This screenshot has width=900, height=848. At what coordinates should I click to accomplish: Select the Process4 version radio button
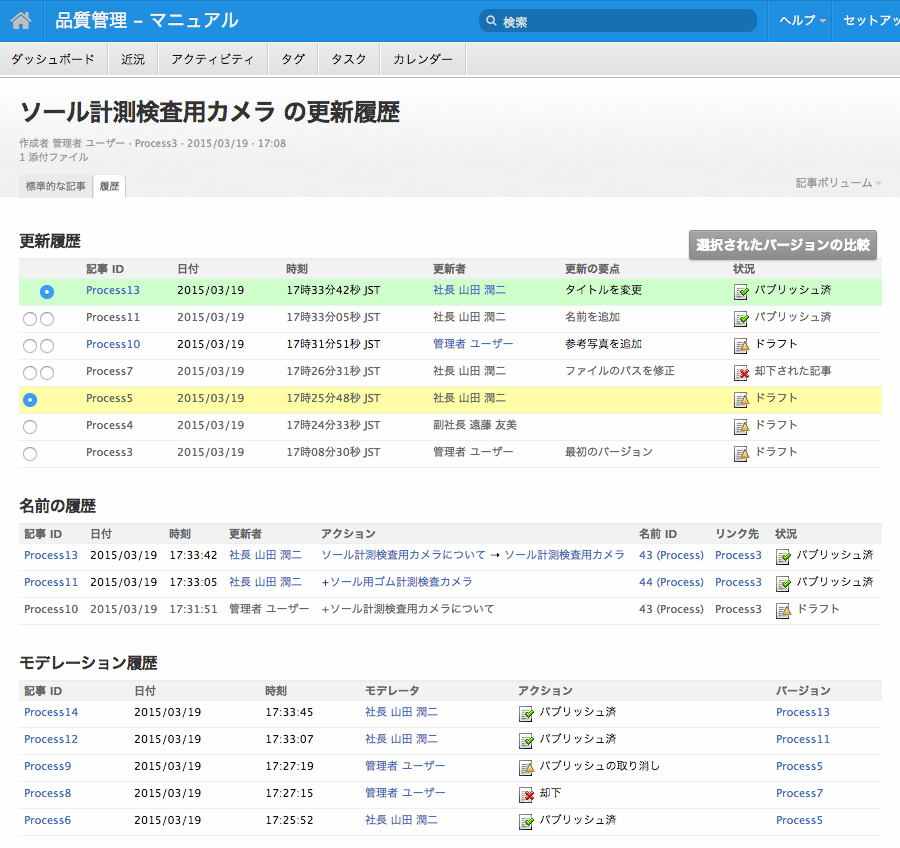coord(30,427)
